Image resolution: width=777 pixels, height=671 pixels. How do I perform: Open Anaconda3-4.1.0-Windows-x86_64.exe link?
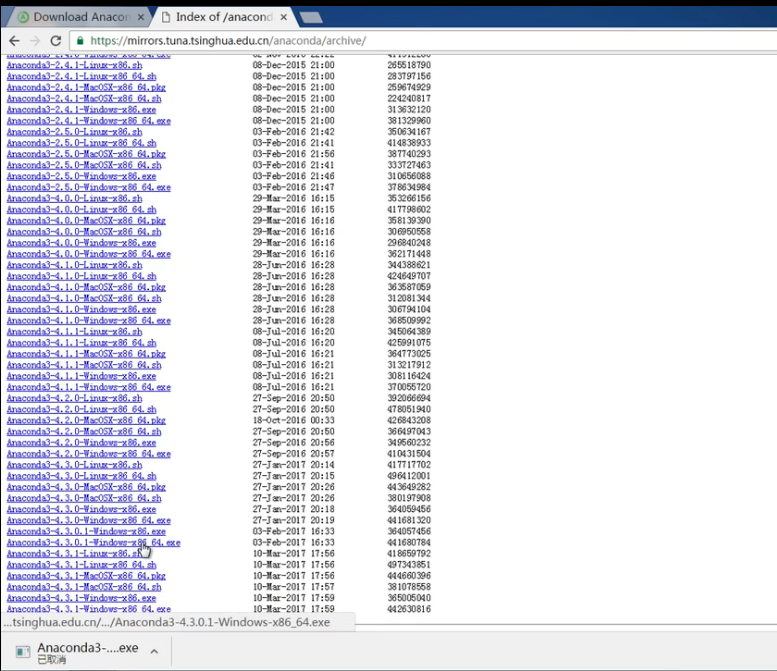coord(89,321)
